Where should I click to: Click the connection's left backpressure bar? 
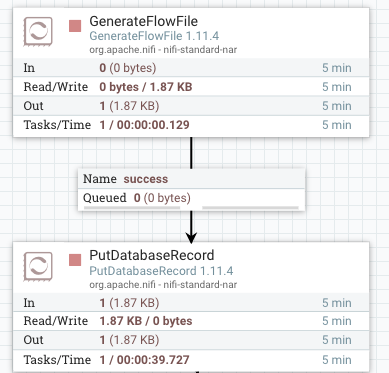pos(132,208)
